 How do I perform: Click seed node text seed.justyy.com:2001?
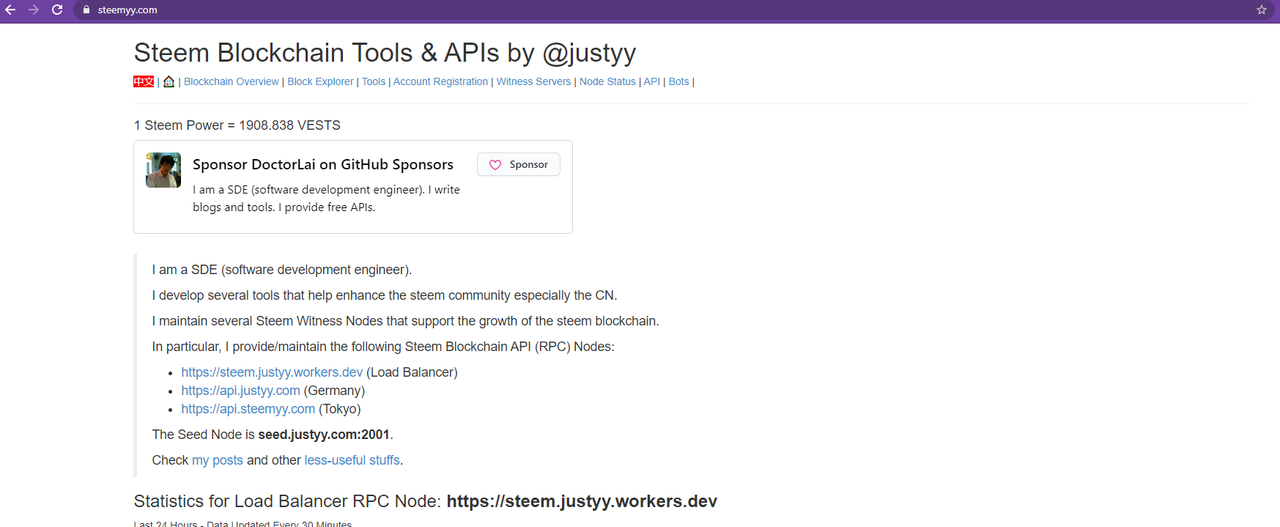point(324,434)
